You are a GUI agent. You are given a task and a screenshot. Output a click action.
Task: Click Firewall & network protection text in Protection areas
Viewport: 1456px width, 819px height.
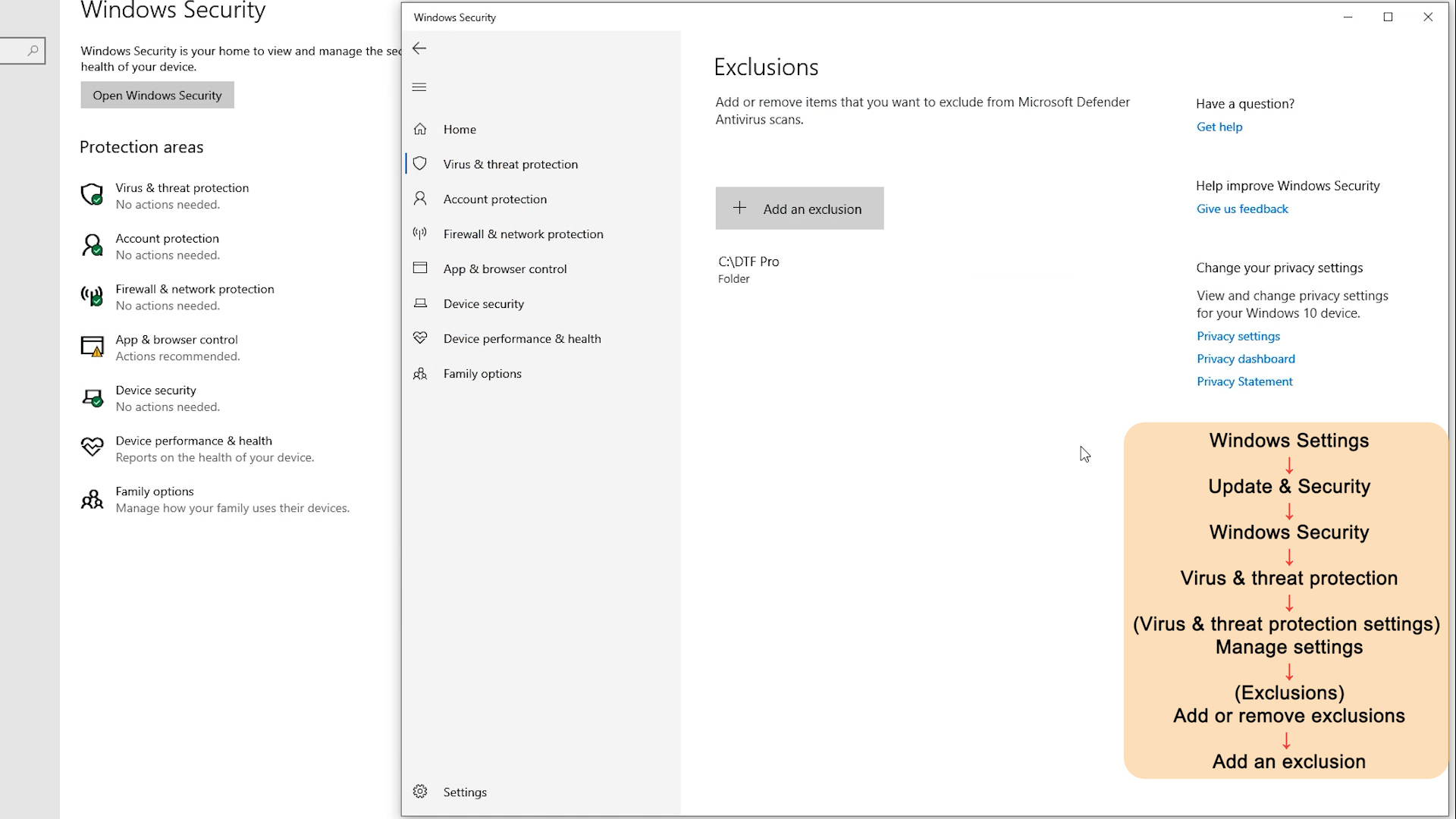pyautogui.click(x=195, y=289)
